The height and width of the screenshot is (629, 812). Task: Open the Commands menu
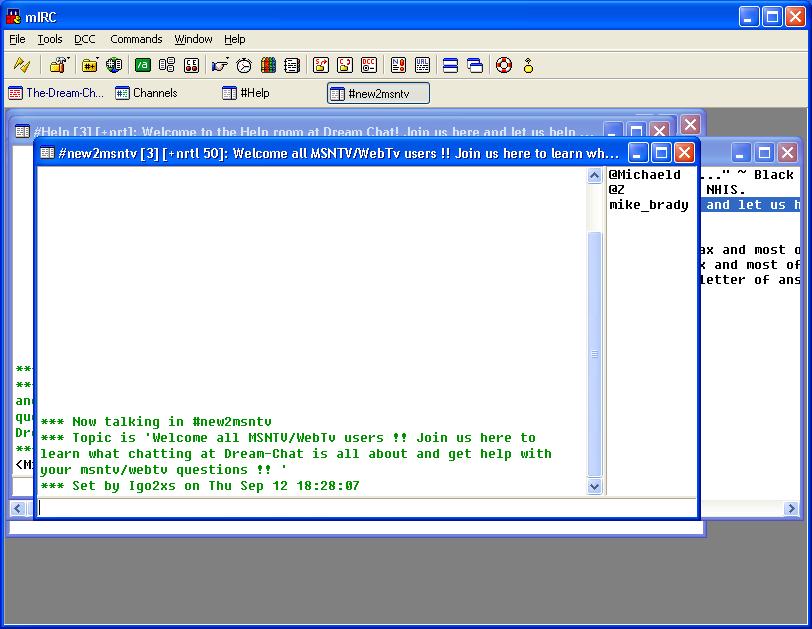pyautogui.click(x=136, y=39)
